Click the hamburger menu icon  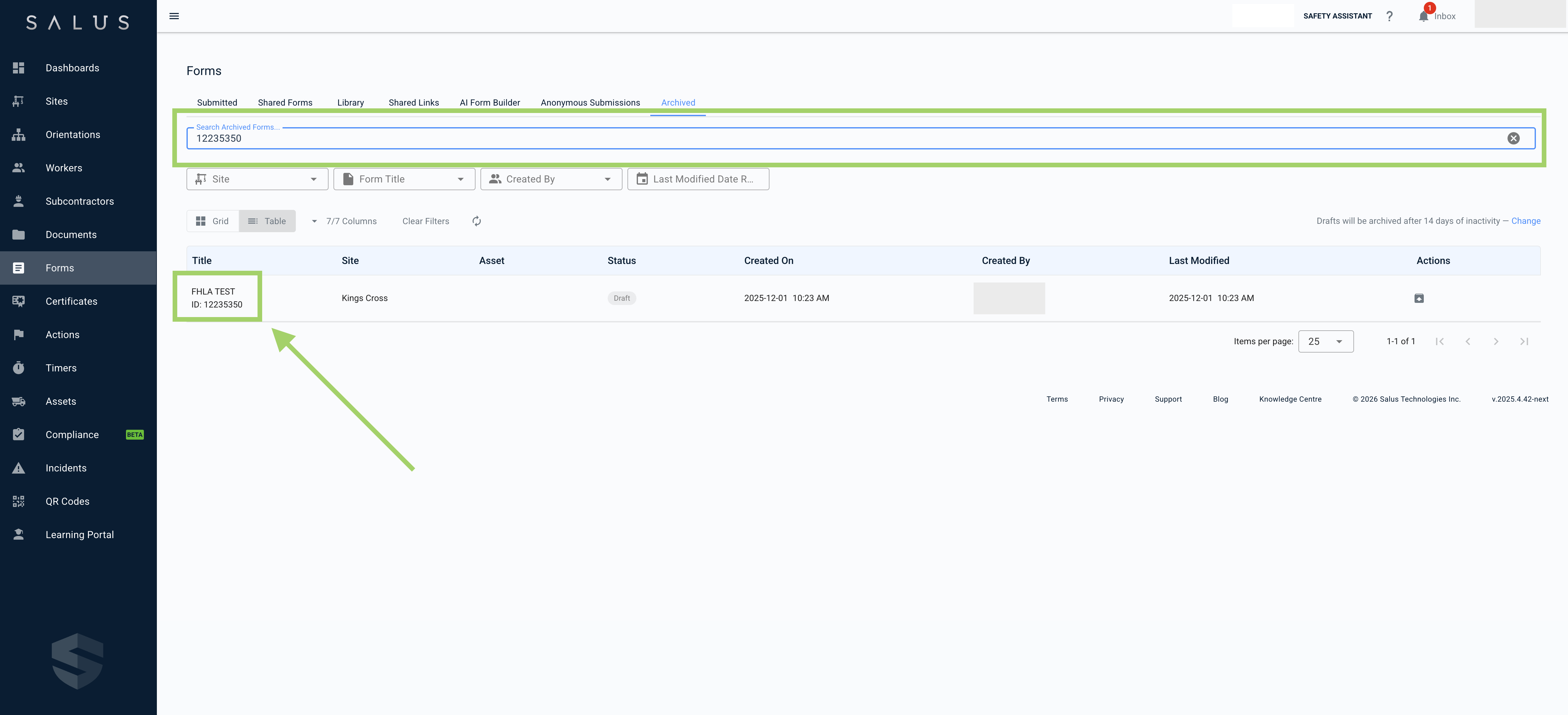tap(174, 16)
